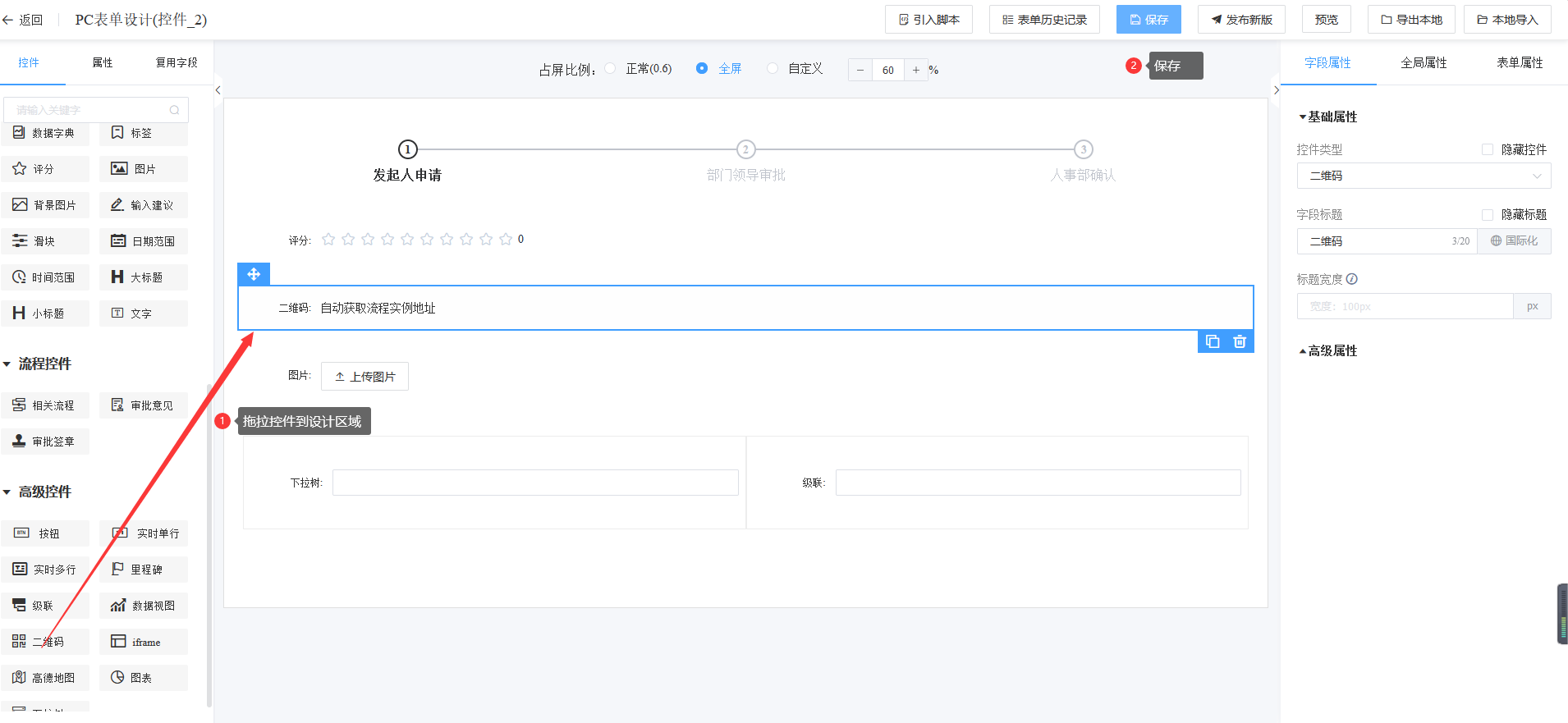Select the 相关流程 control
1568x723 pixels.
click(45, 405)
